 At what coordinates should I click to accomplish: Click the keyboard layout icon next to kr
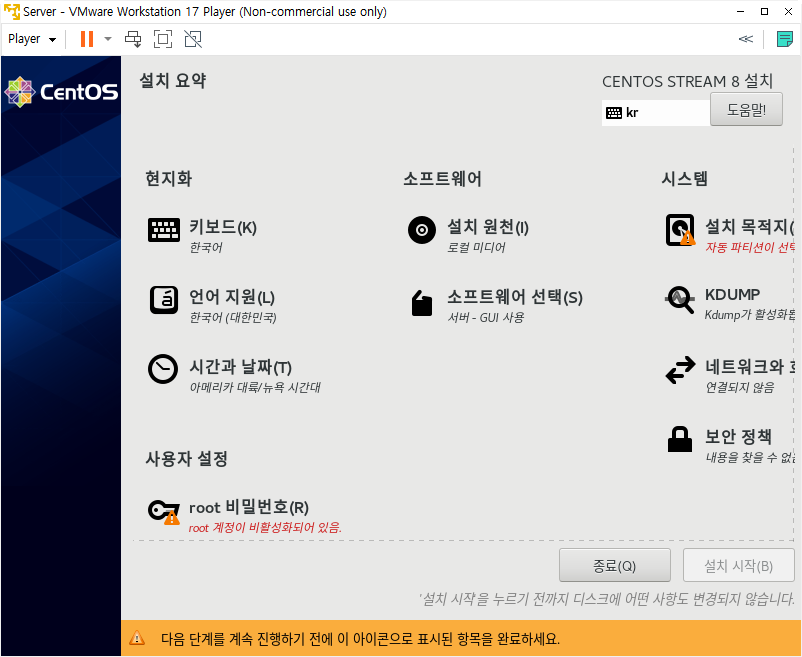614,113
